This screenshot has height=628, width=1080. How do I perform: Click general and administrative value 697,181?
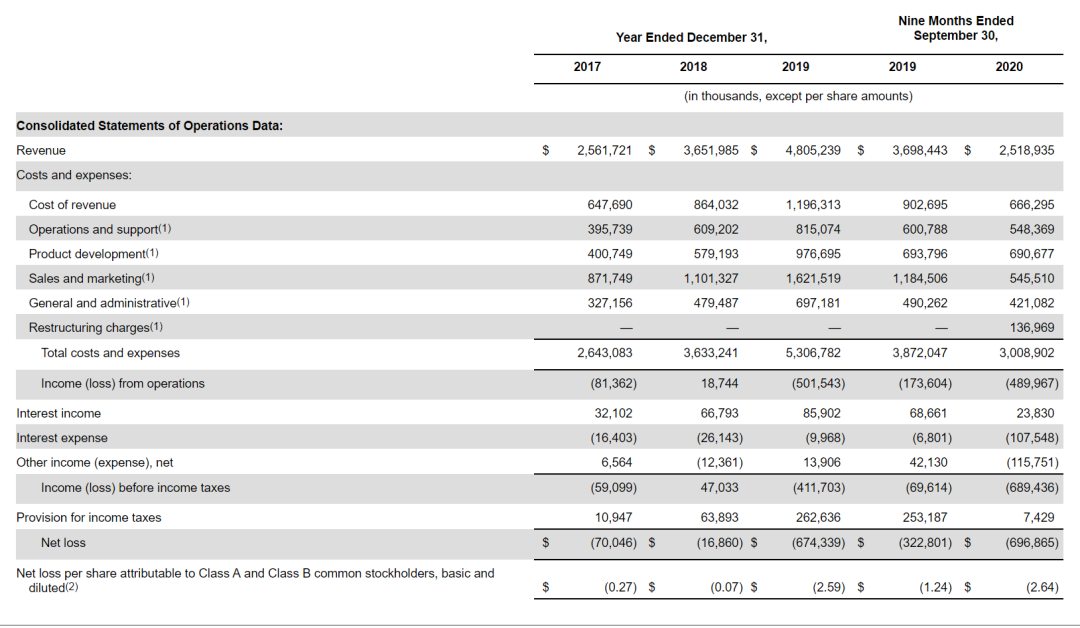pyautogui.click(x=818, y=303)
